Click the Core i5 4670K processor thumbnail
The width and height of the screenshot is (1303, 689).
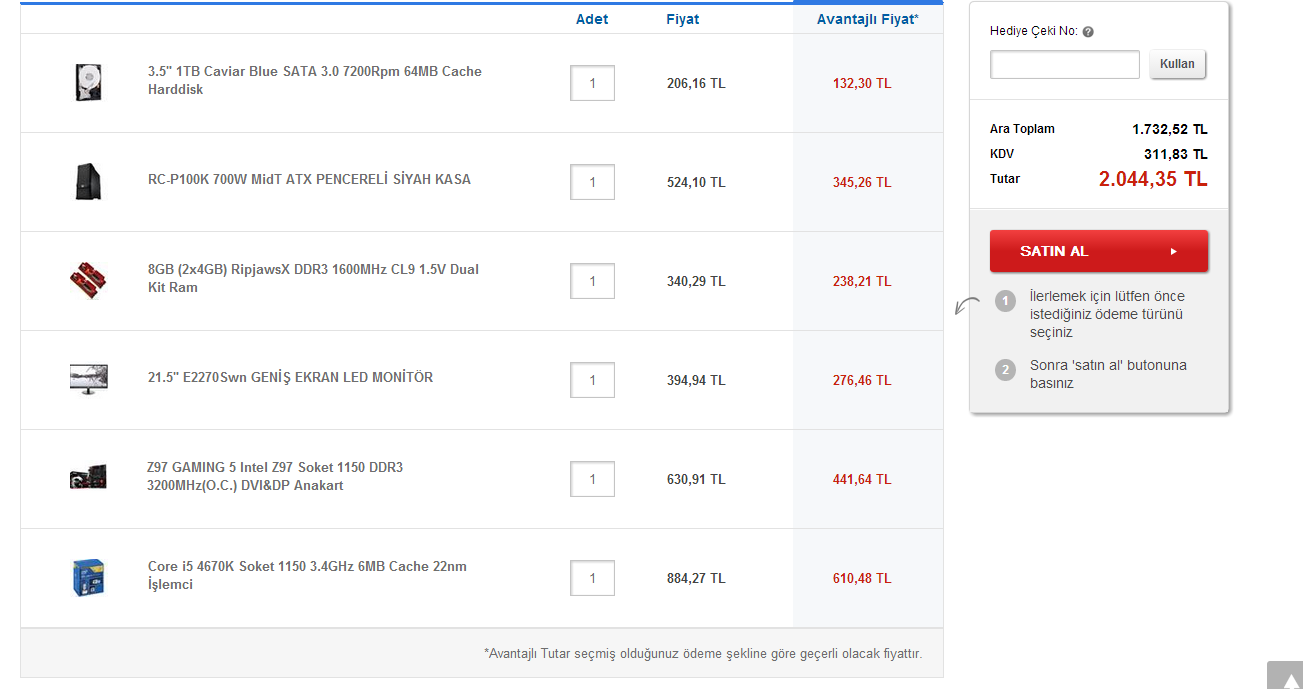coord(88,577)
